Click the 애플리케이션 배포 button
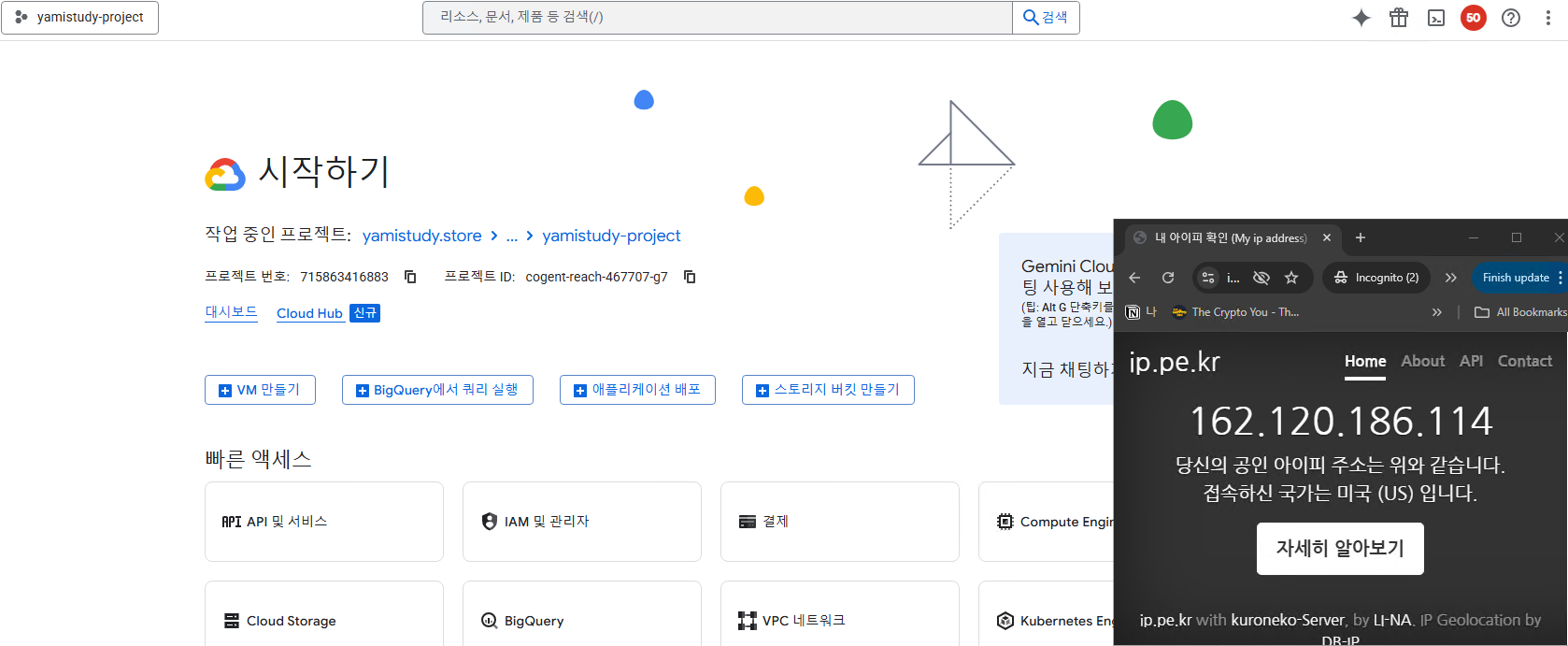1568x646 pixels. tap(637, 390)
